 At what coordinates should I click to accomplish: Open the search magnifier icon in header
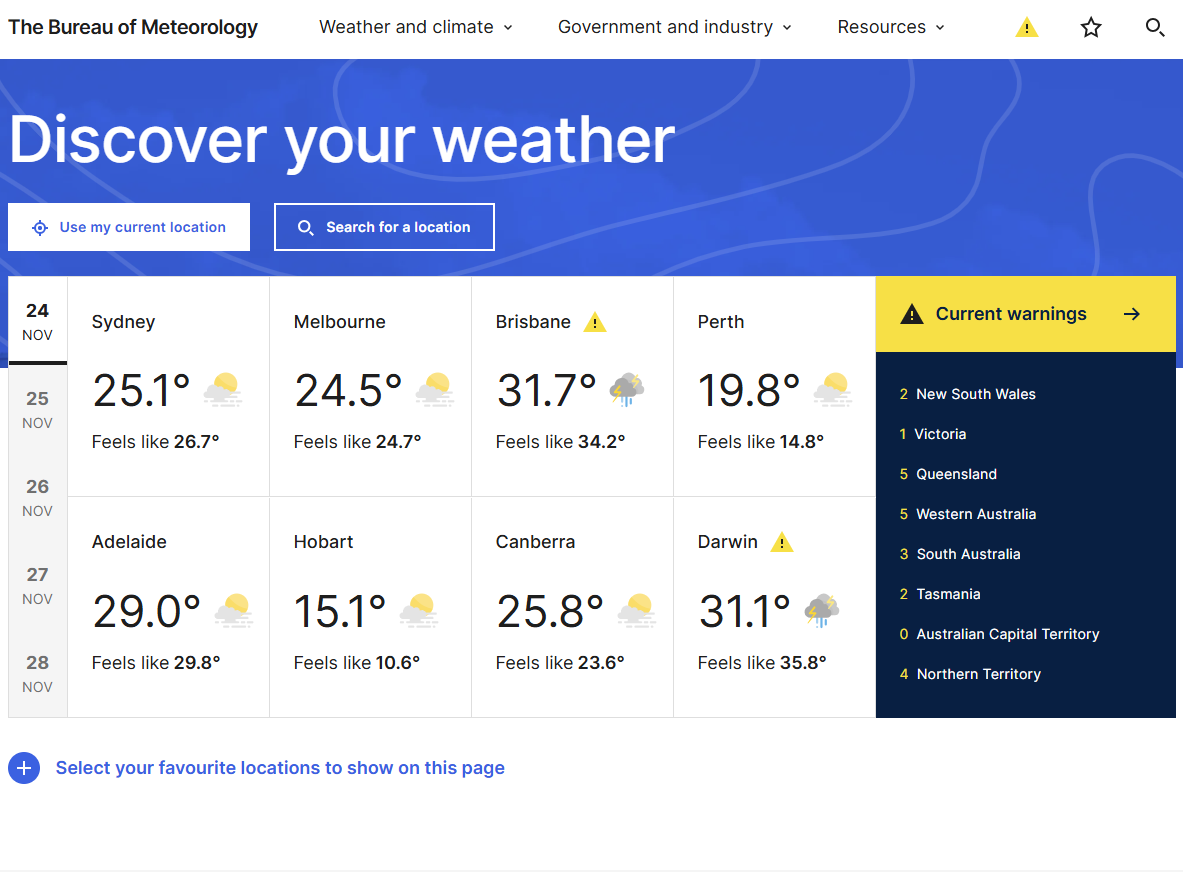(x=1154, y=28)
